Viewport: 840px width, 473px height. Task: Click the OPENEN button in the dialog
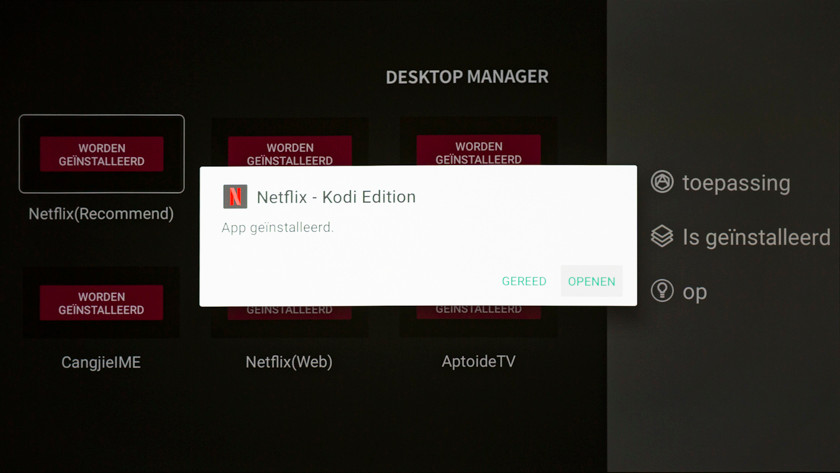(x=591, y=281)
